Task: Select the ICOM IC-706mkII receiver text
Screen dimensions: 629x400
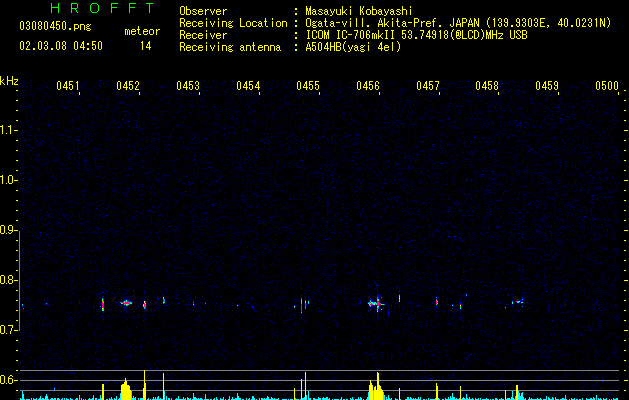Action: tap(416, 35)
